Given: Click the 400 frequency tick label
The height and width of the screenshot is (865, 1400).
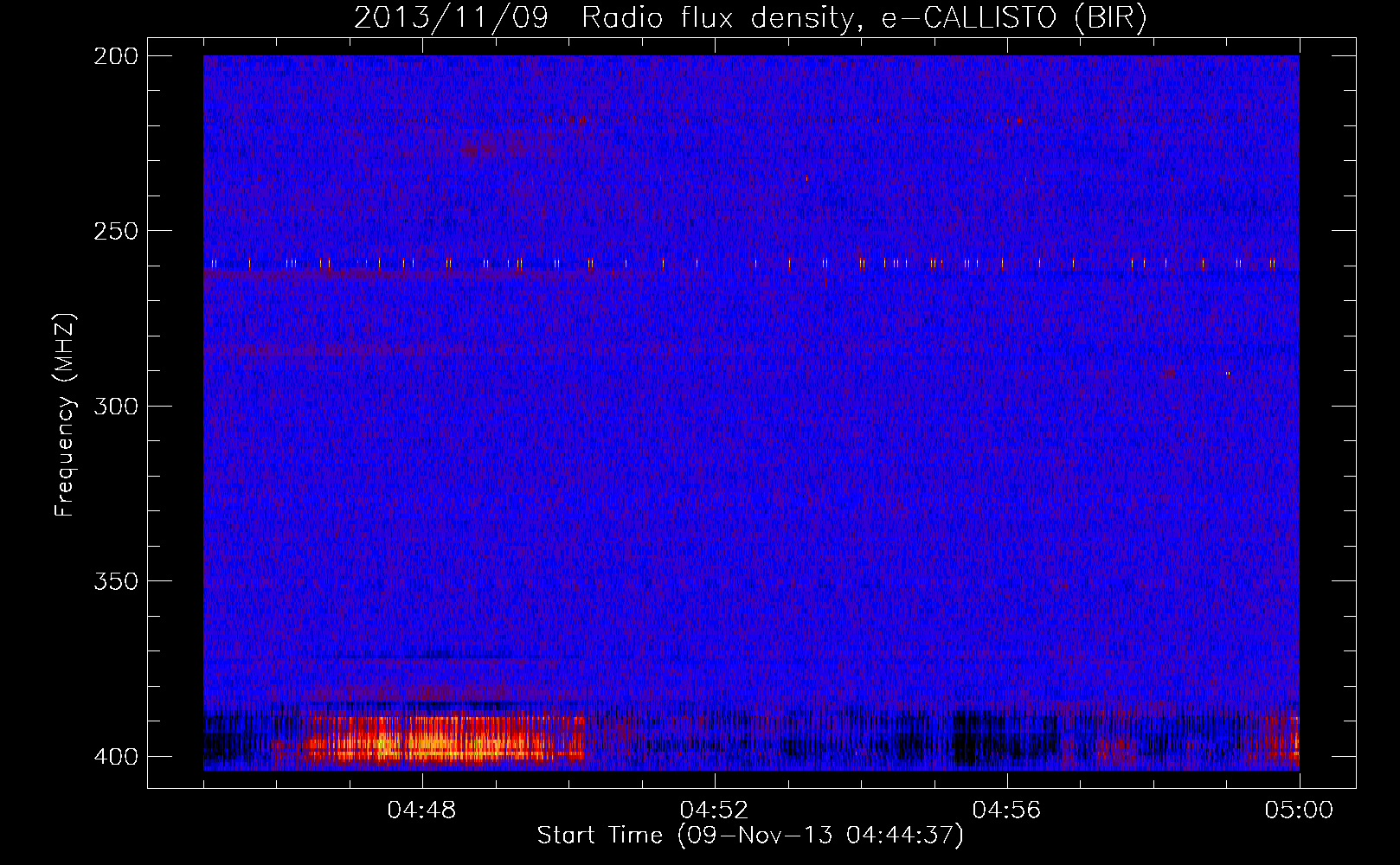Looking at the screenshot, I should (116, 757).
